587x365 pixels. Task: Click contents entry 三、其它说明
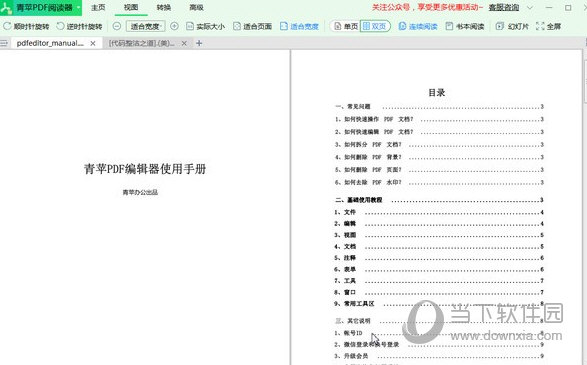[x=439, y=321]
